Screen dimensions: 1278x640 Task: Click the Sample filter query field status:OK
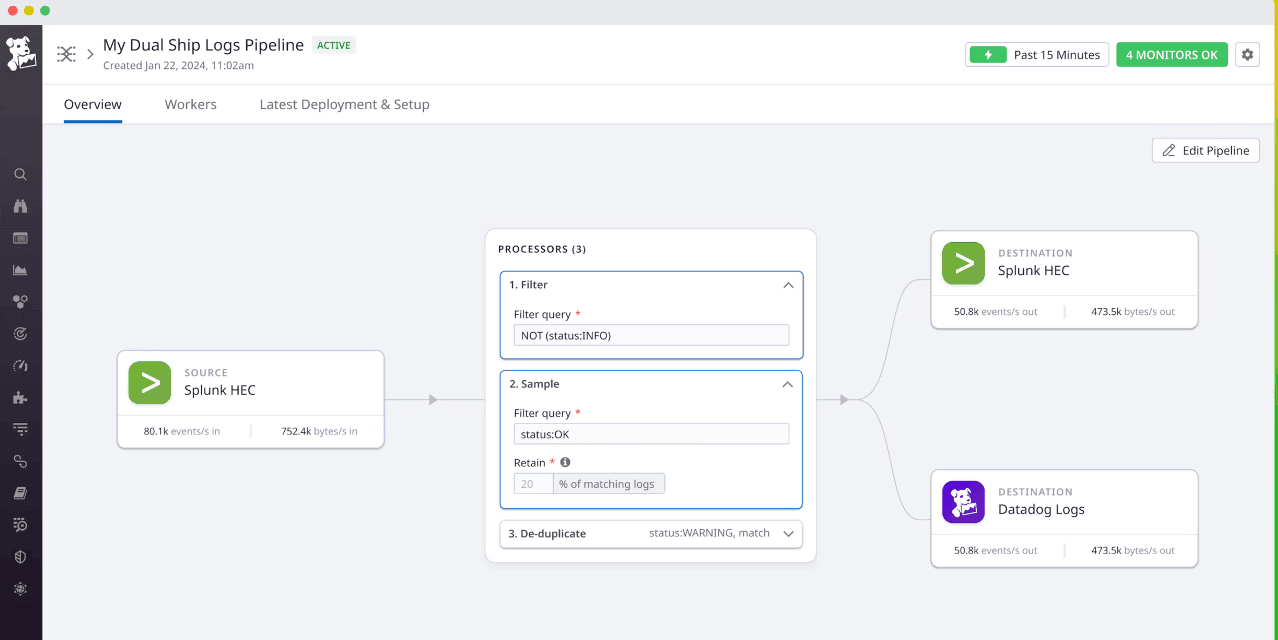(651, 434)
